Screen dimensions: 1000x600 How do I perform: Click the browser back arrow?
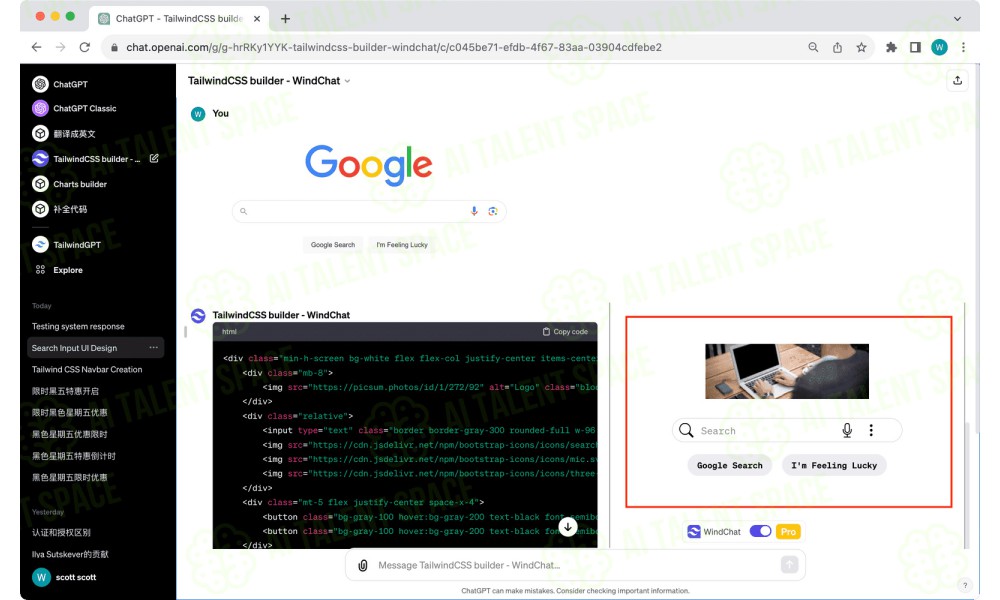point(36,47)
